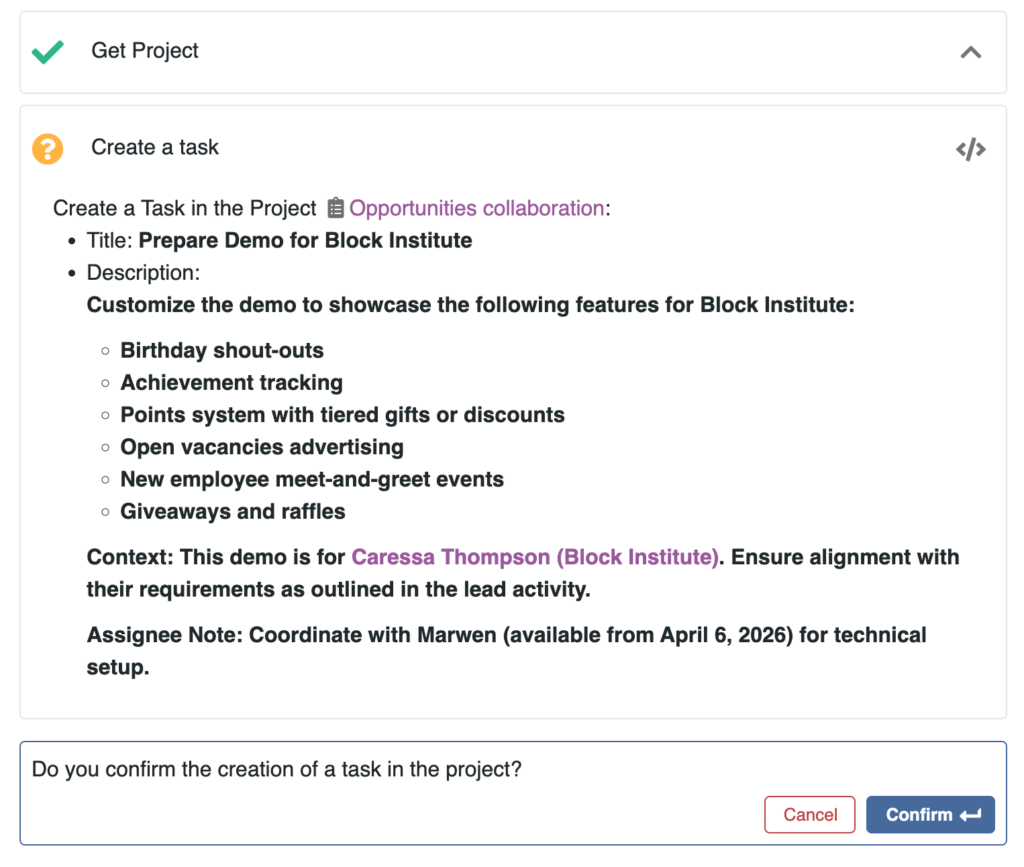This screenshot has width=1024, height=867.
Task: Show the code view for Create a task
Action: (x=970, y=150)
